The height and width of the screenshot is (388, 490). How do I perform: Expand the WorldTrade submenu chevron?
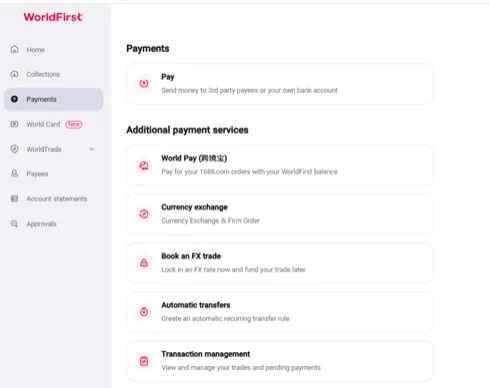92,149
